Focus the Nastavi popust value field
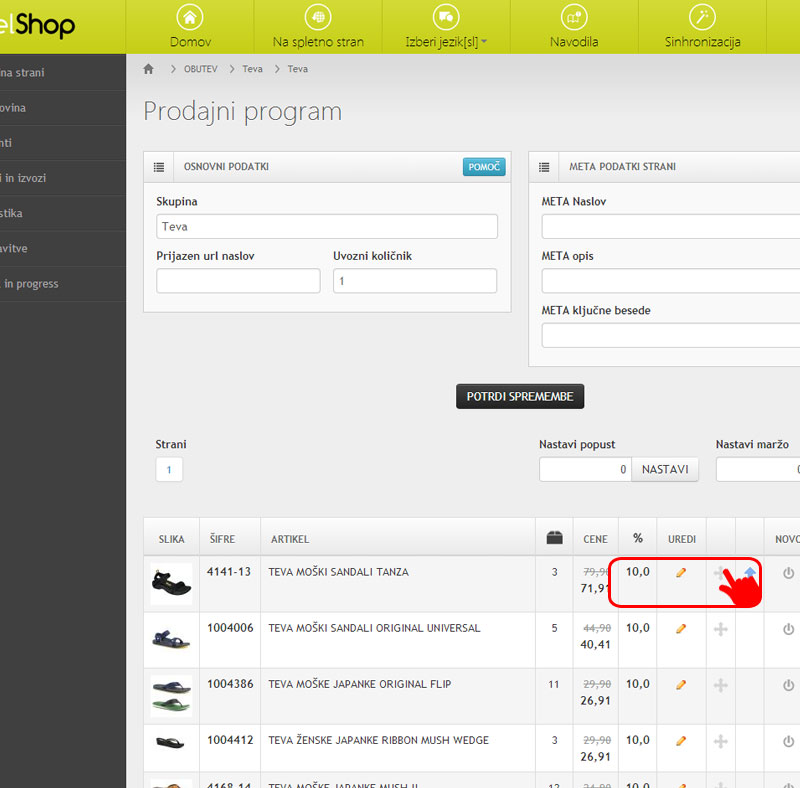 click(x=586, y=470)
